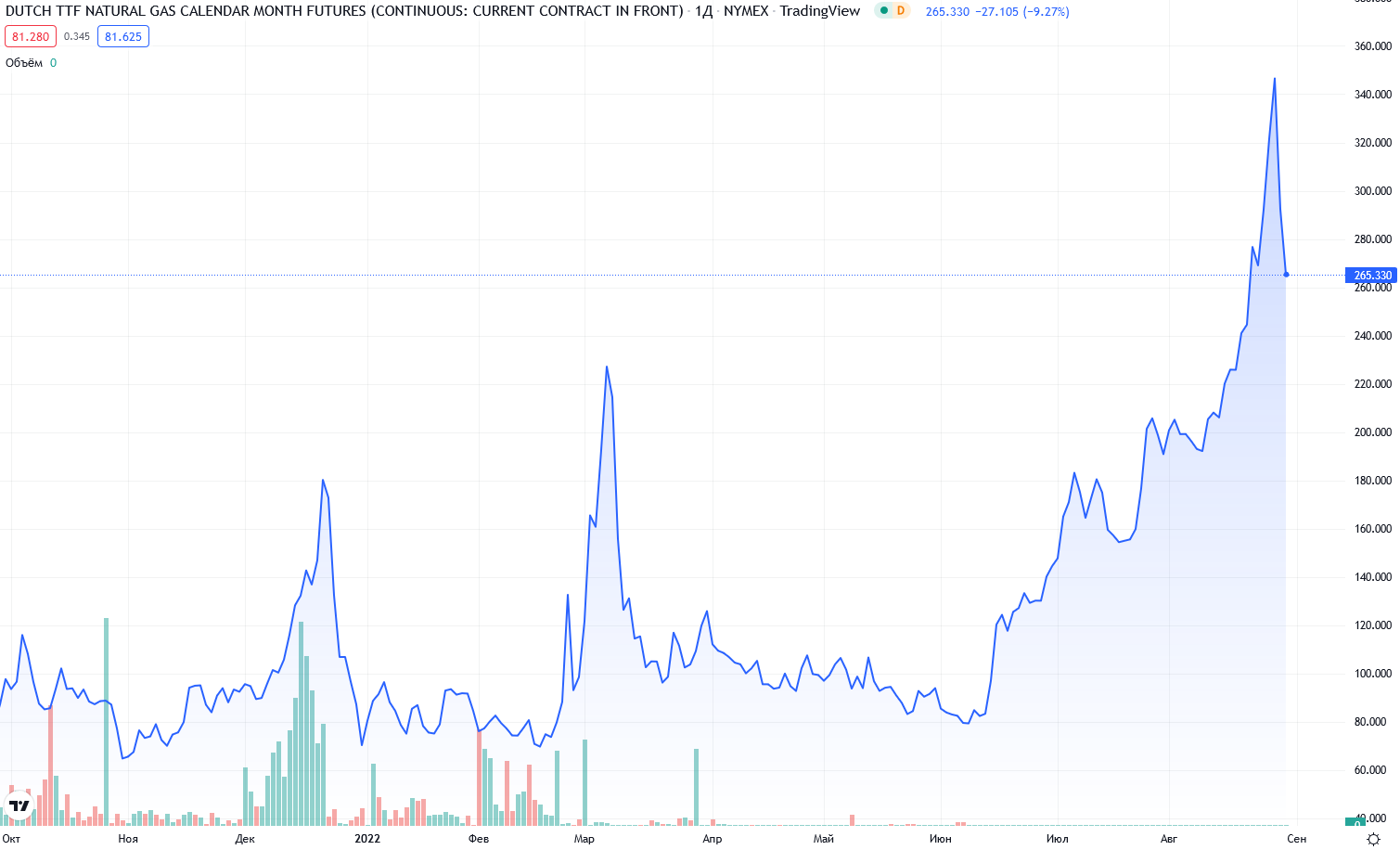Click the 265.330 current price label on axis

coord(1371,276)
